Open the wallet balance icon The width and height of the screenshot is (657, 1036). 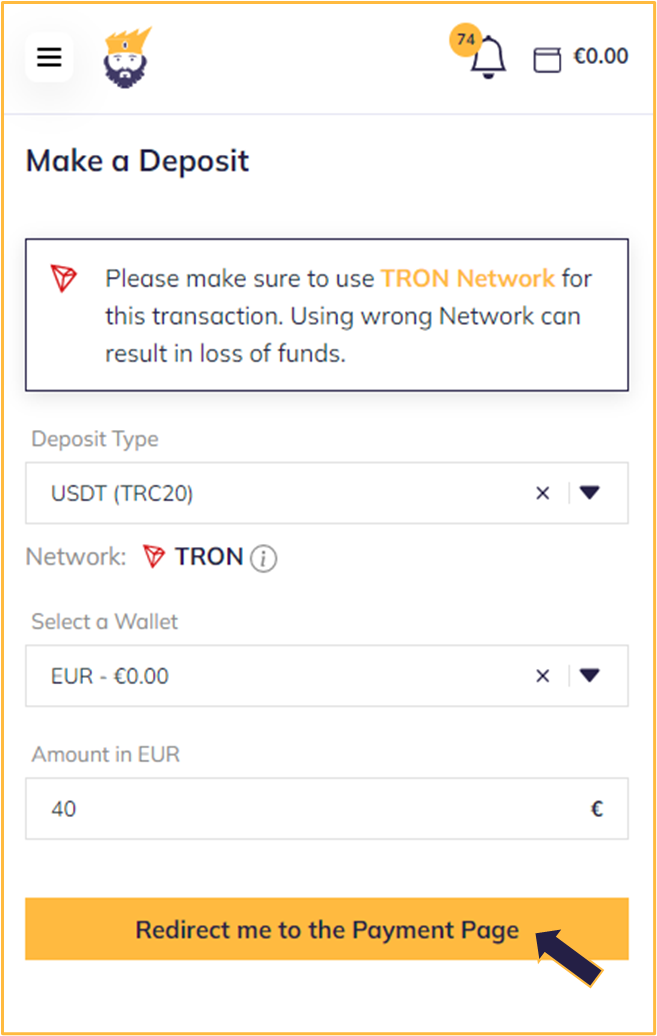(x=547, y=59)
